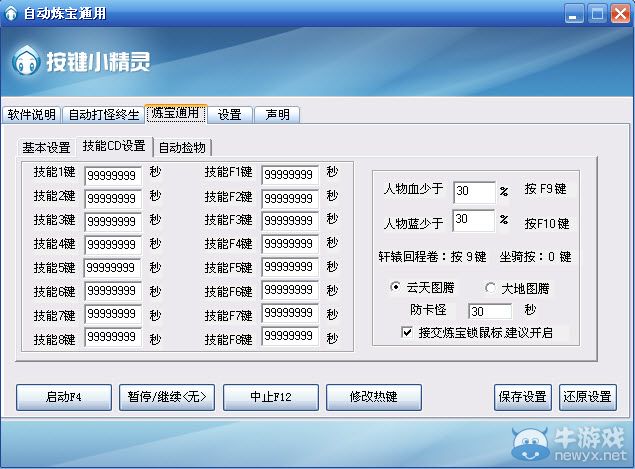Focus the 技能F5键 seconds field
Image resolution: width=635 pixels, height=469 pixels.
tap(290, 267)
